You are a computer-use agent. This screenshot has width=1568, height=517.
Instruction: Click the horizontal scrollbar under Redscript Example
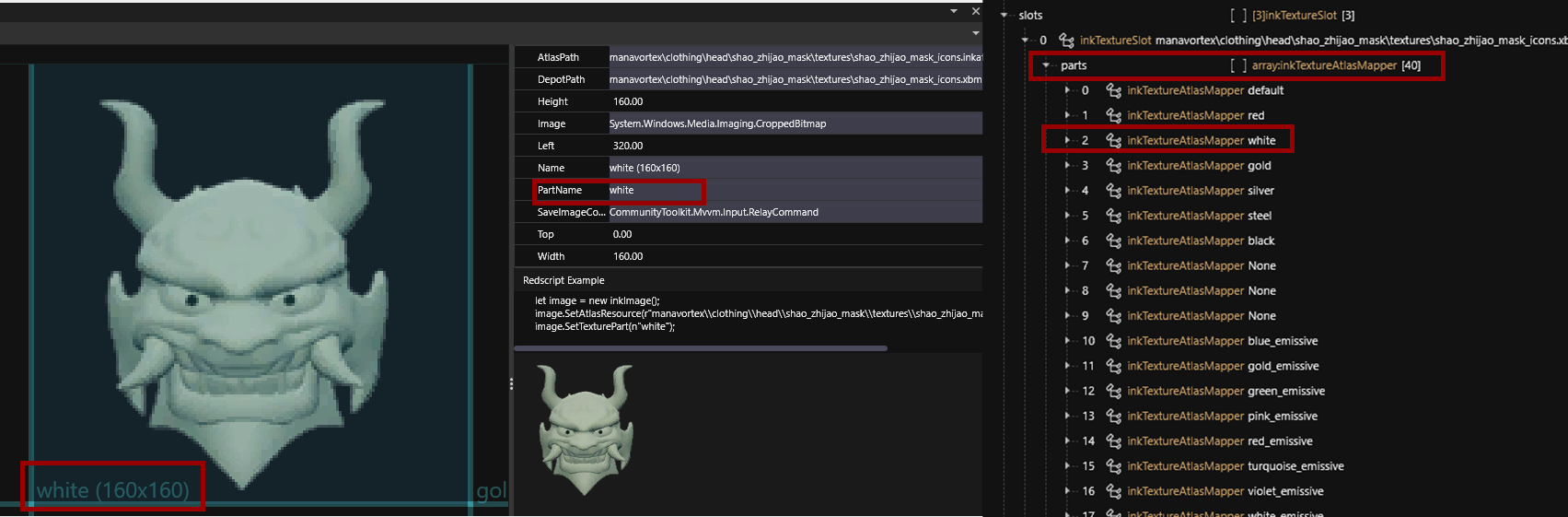700,348
